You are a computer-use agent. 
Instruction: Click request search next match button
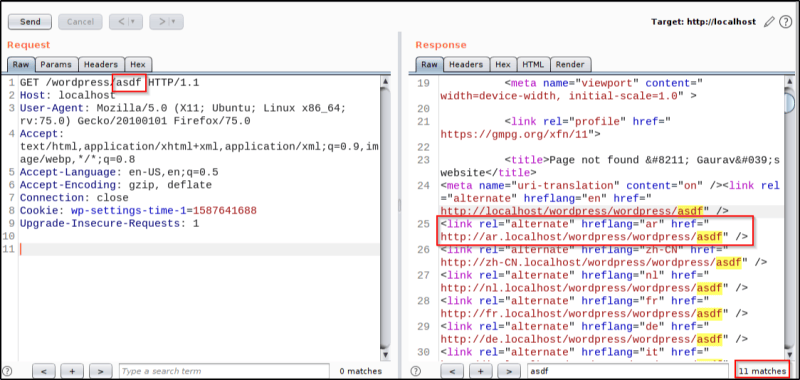click(101, 371)
